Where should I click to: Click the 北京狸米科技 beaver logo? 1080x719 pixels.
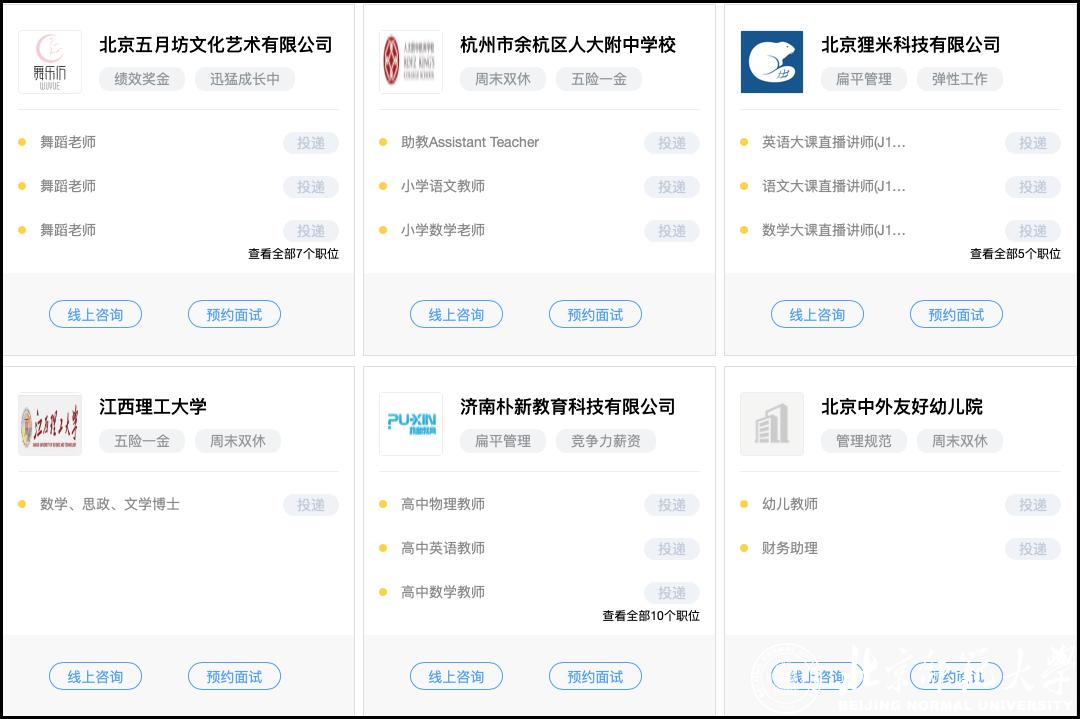[772, 62]
